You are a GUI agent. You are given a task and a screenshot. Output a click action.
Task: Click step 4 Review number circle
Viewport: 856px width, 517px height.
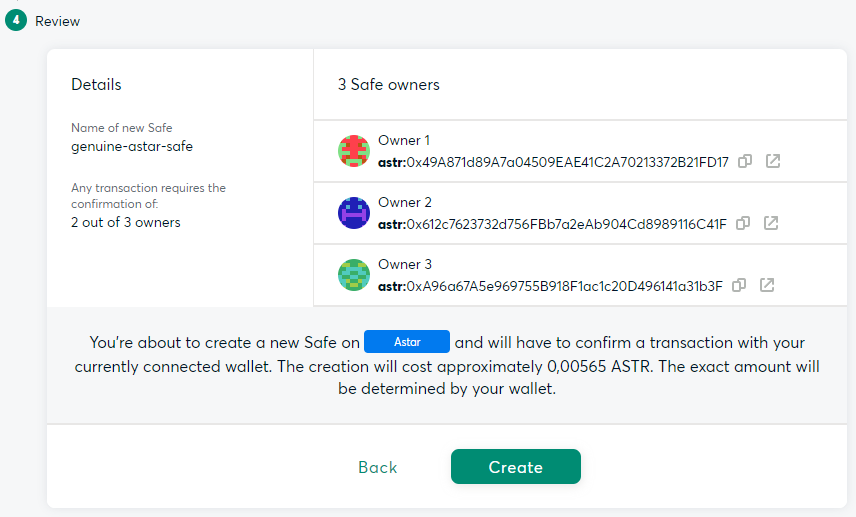[15, 20]
